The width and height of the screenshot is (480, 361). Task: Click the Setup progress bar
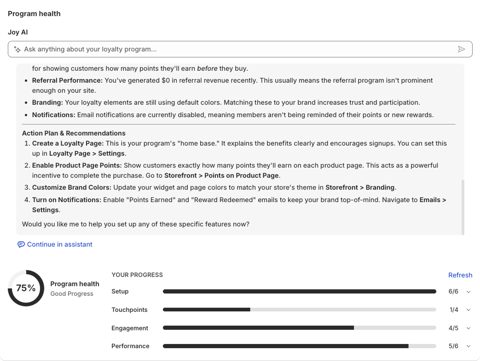(x=299, y=291)
